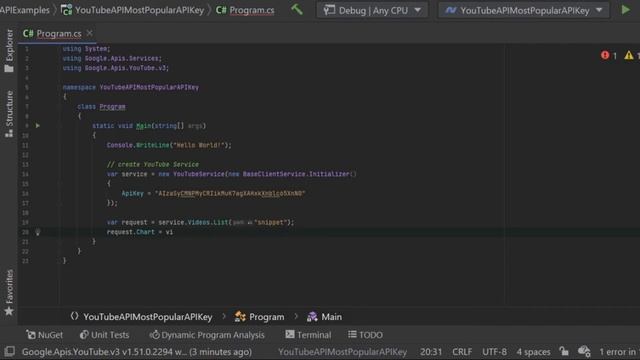Click the 20:31 caret position indicator
The height and width of the screenshot is (360, 640).
431,352
